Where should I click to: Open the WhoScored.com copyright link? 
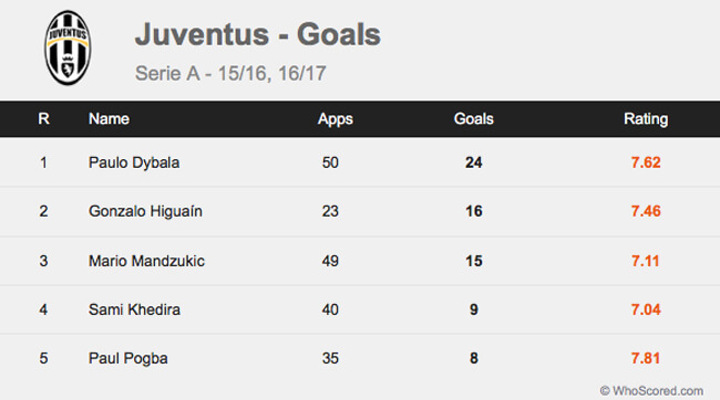pyautogui.click(x=652, y=391)
